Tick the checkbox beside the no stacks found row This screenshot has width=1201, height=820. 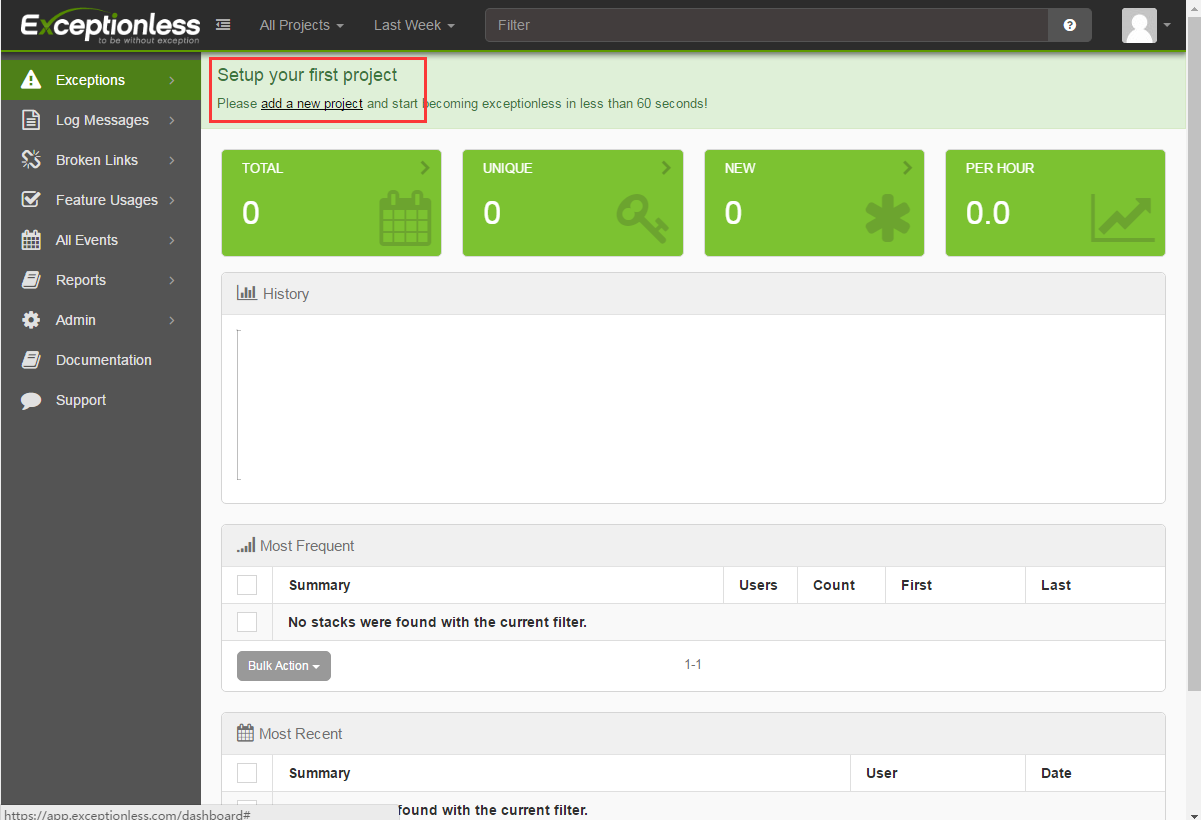pos(247,622)
